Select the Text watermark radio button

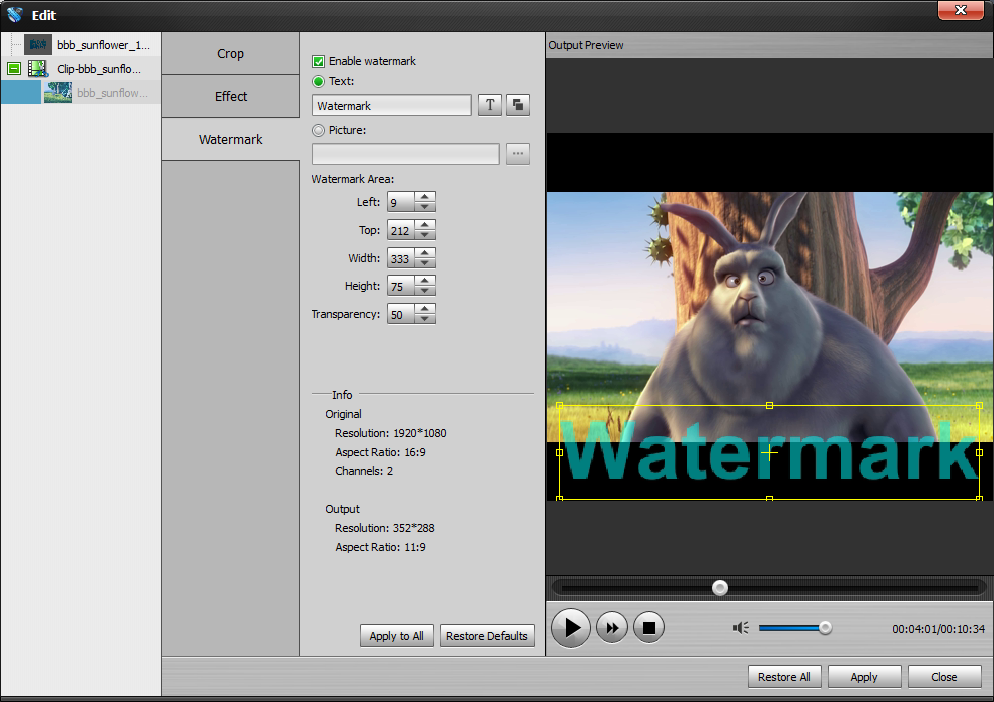pos(318,81)
